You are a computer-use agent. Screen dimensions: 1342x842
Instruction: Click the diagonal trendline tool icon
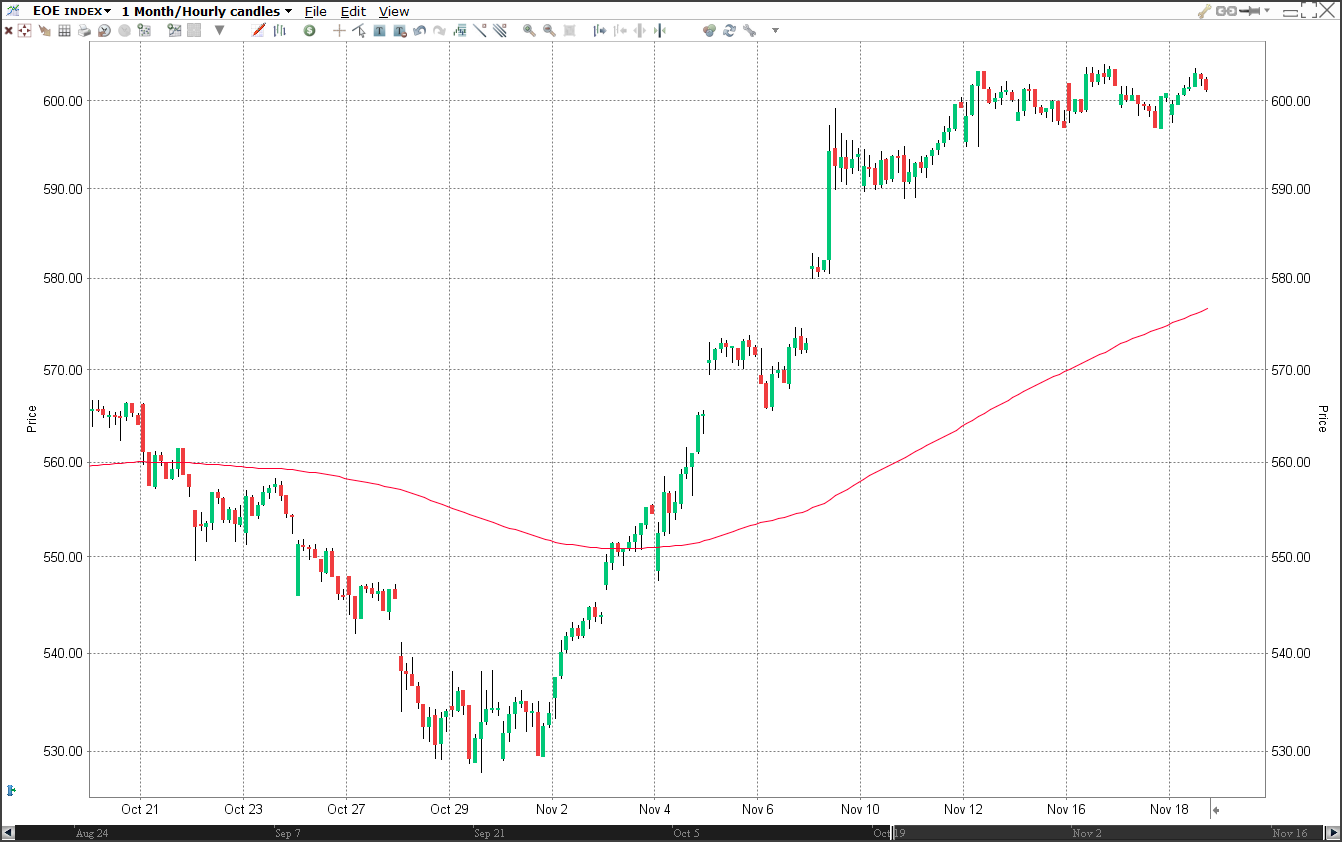480,30
